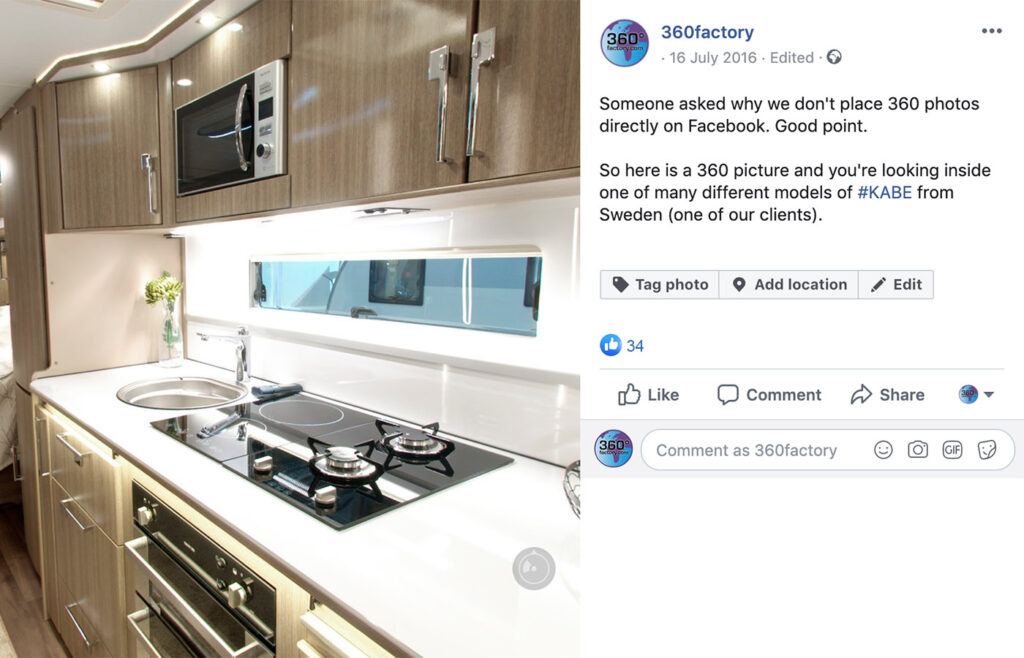
Task: Click the 360 photo compass indicator
Action: 534,569
